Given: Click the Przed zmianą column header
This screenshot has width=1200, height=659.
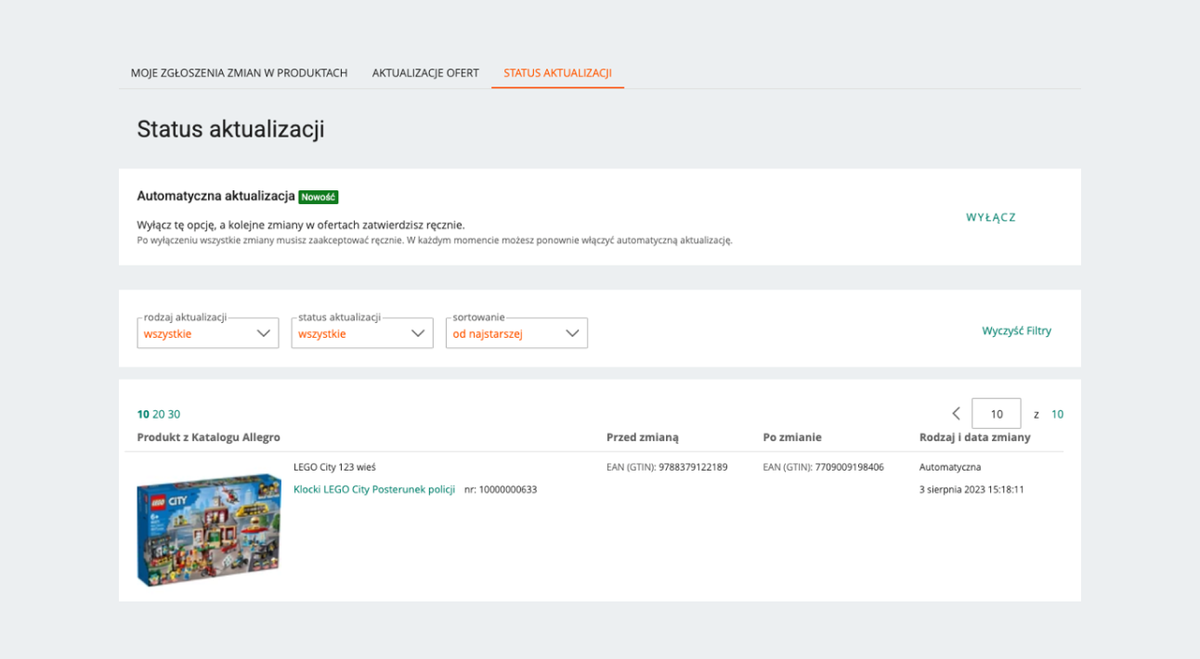Looking at the screenshot, I should [642, 438].
